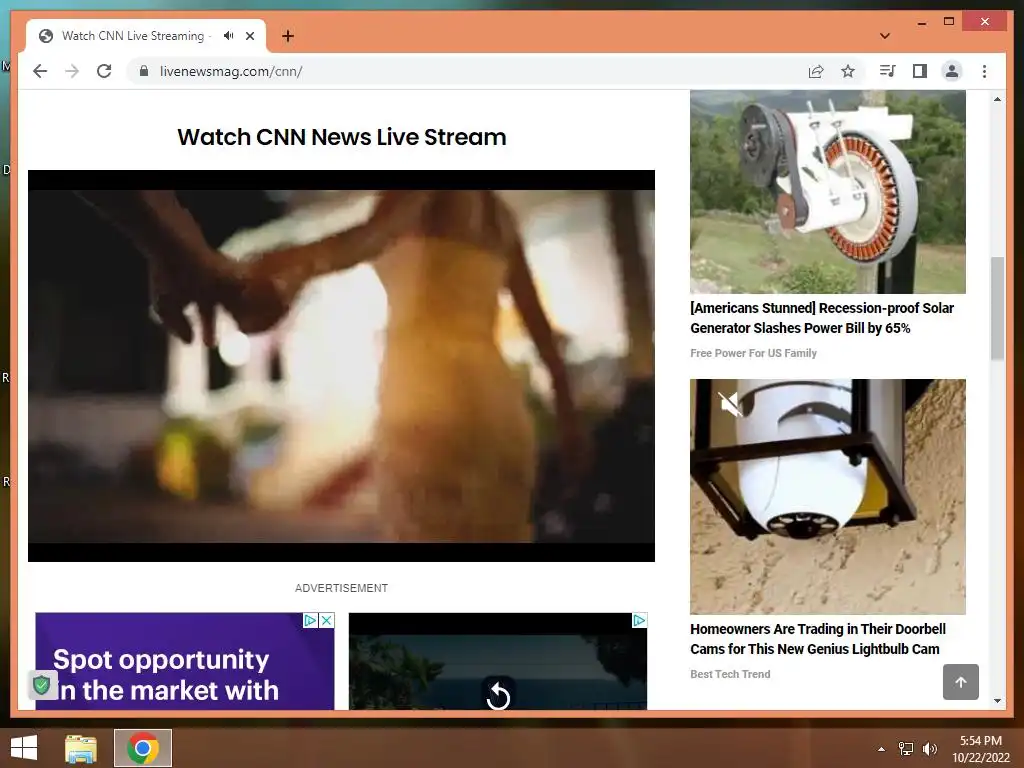Open Chrome side panel
The height and width of the screenshot is (768, 1024).
tap(920, 71)
